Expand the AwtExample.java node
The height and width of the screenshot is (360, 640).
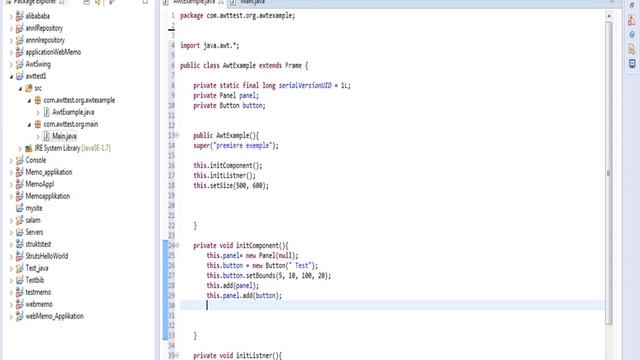(38, 112)
